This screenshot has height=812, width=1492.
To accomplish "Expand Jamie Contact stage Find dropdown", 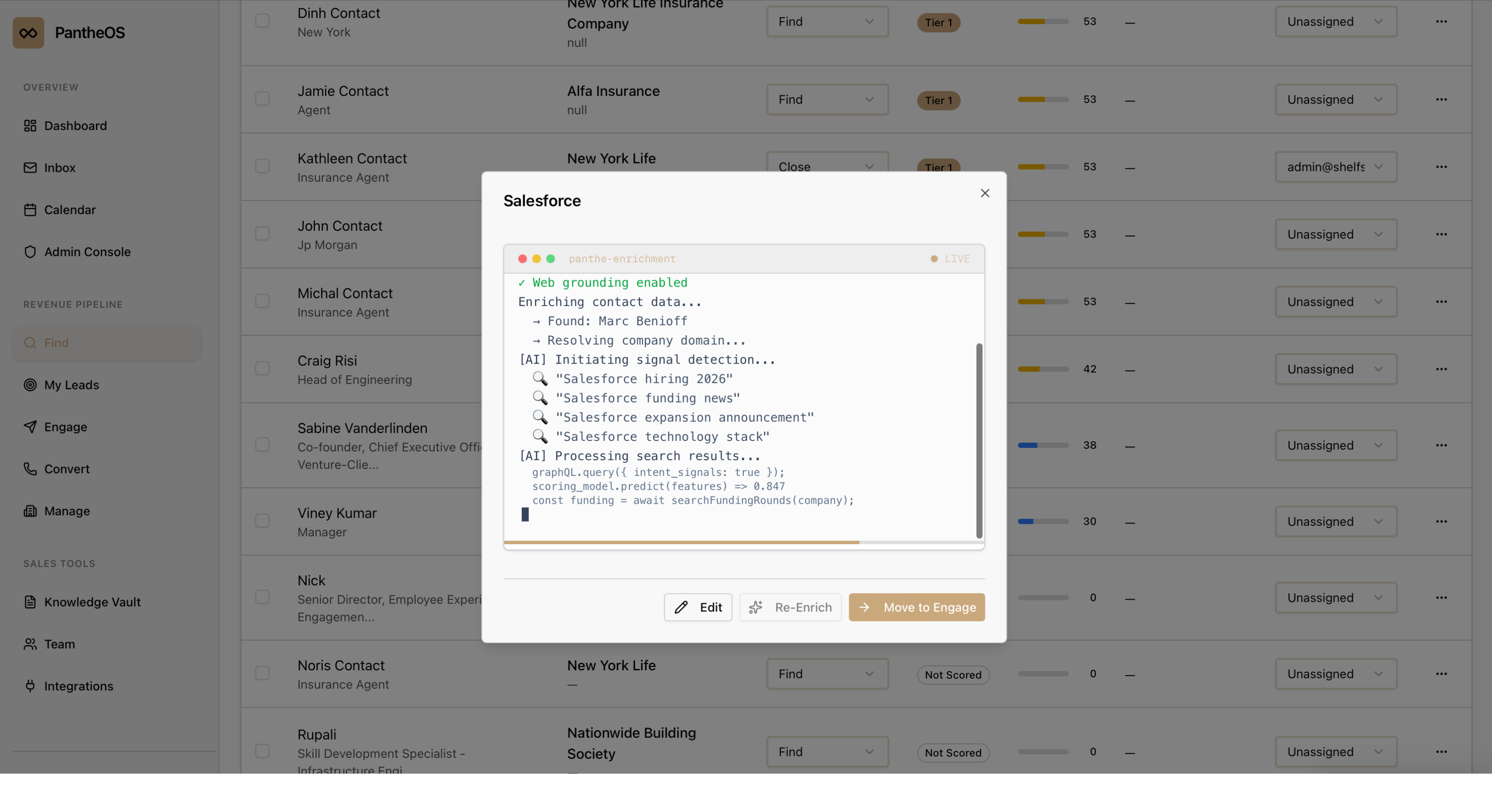I will click(827, 99).
